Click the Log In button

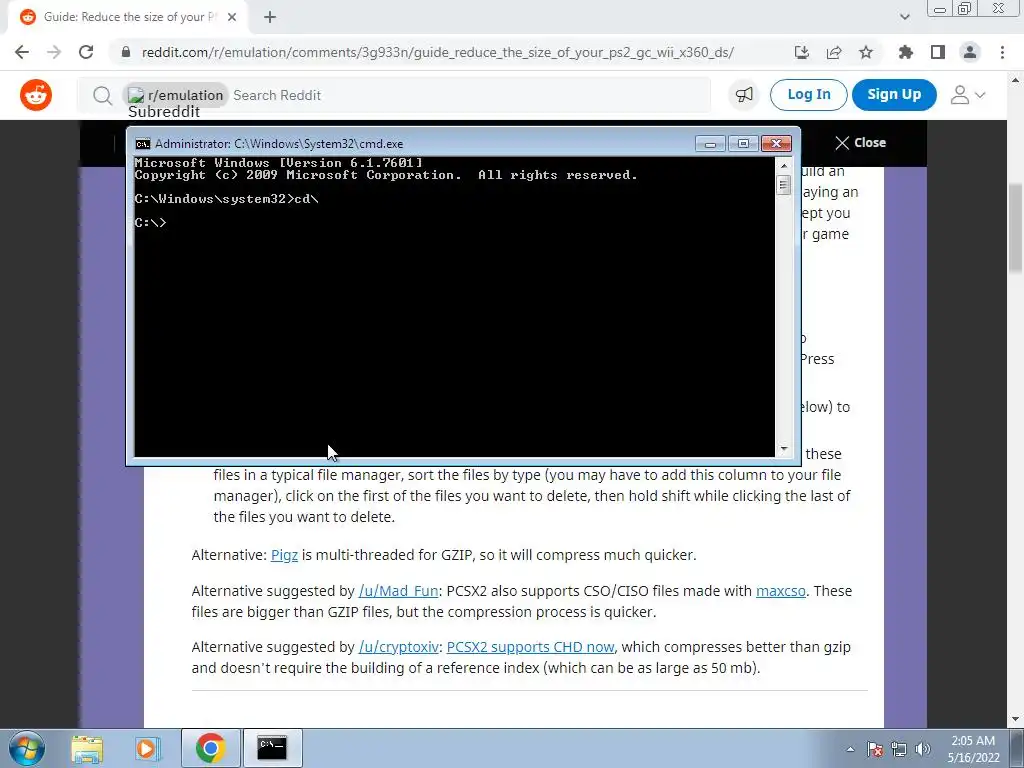(x=808, y=95)
